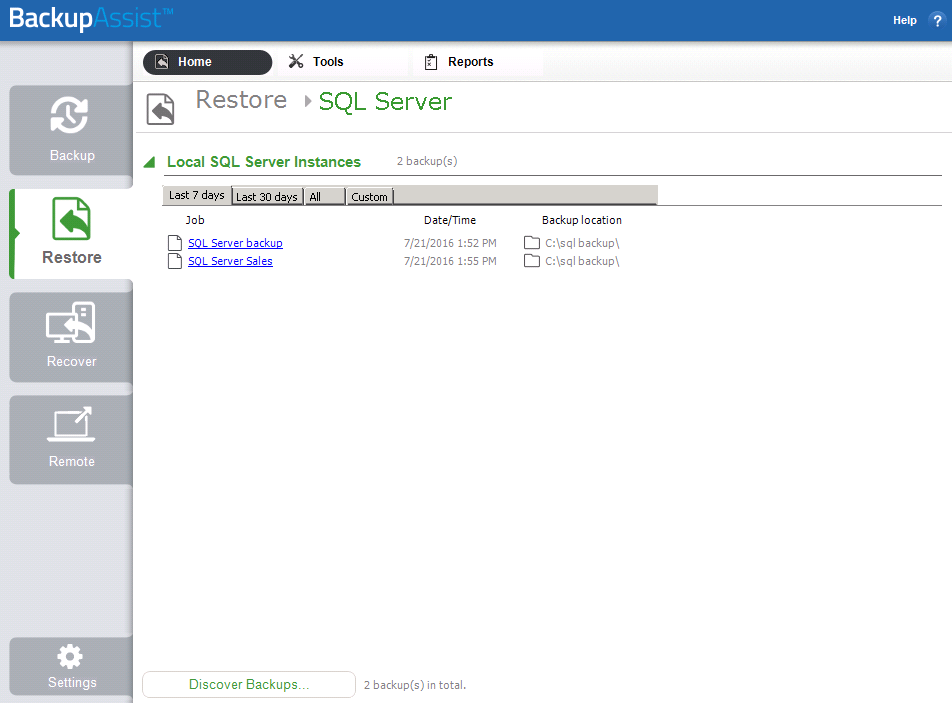
Task: Collapse Local SQL Server Instances section
Action: [149, 162]
